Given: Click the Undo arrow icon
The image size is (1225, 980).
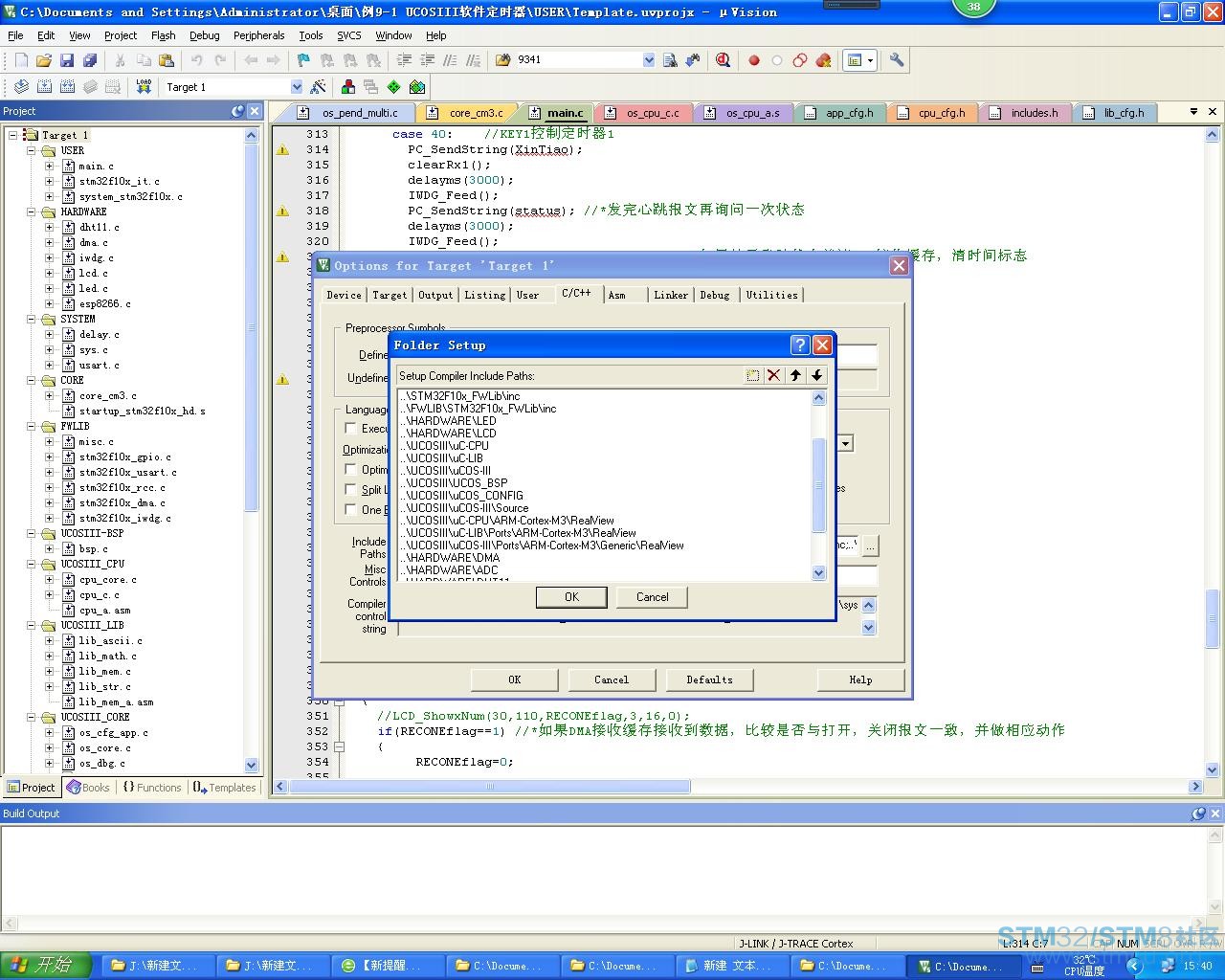Looking at the screenshot, I should pyautogui.click(x=196, y=60).
